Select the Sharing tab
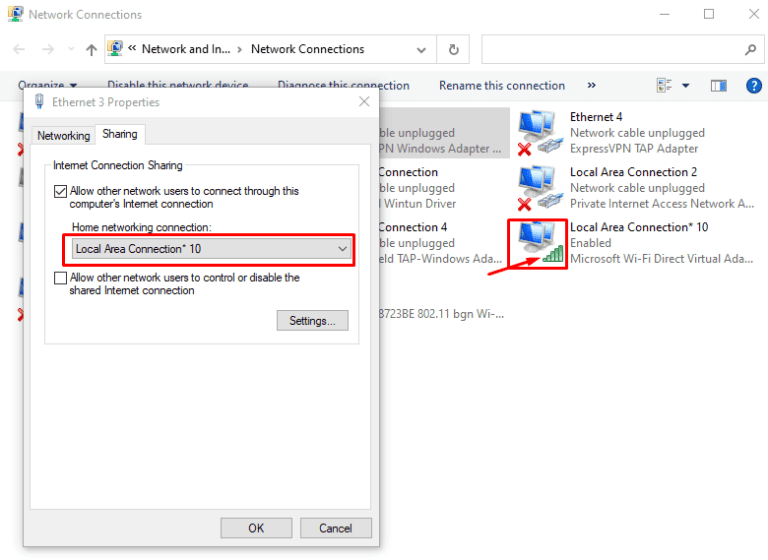The image size is (768, 560). pyautogui.click(x=120, y=134)
